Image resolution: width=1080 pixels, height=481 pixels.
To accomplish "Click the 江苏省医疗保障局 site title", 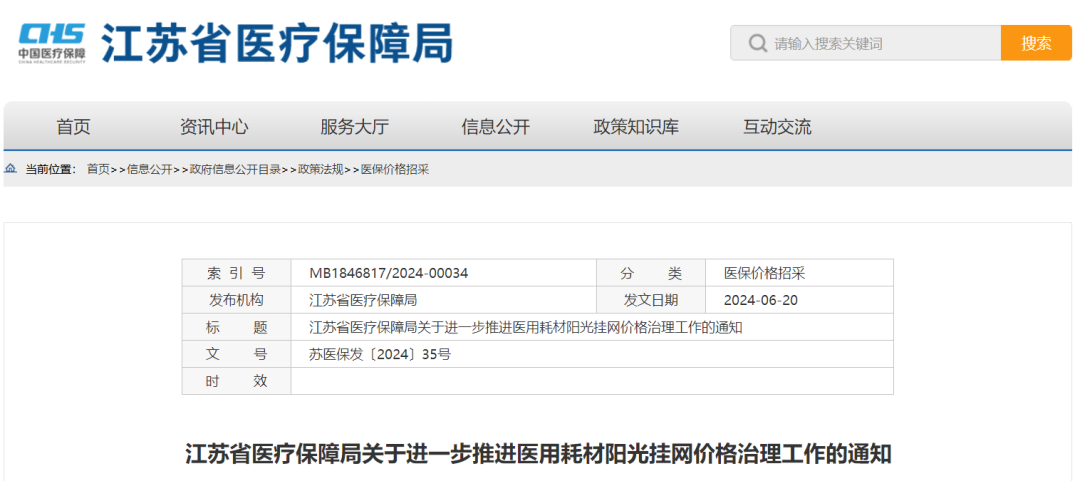I will (278, 43).
